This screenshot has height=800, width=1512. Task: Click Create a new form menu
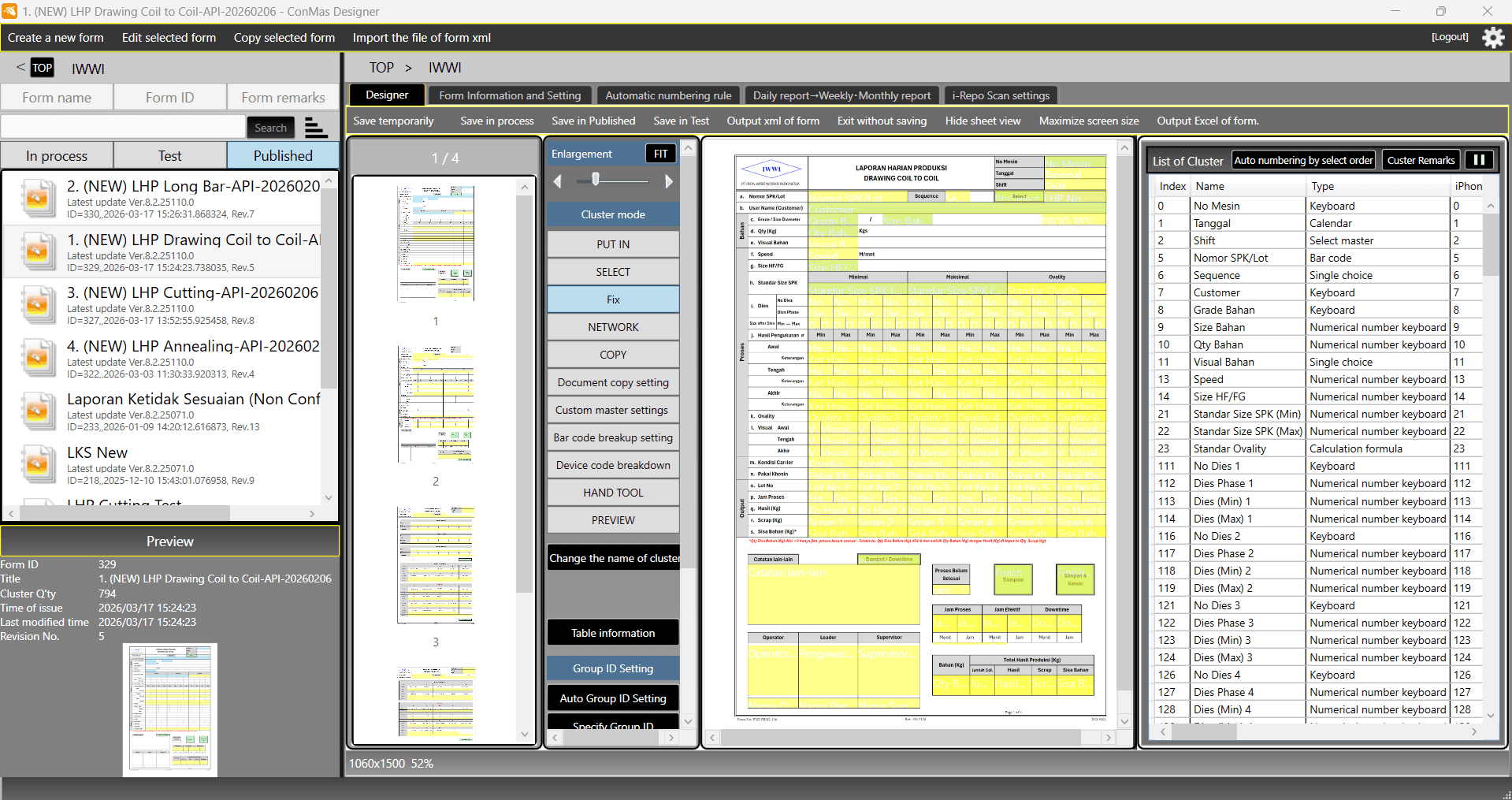coord(56,38)
